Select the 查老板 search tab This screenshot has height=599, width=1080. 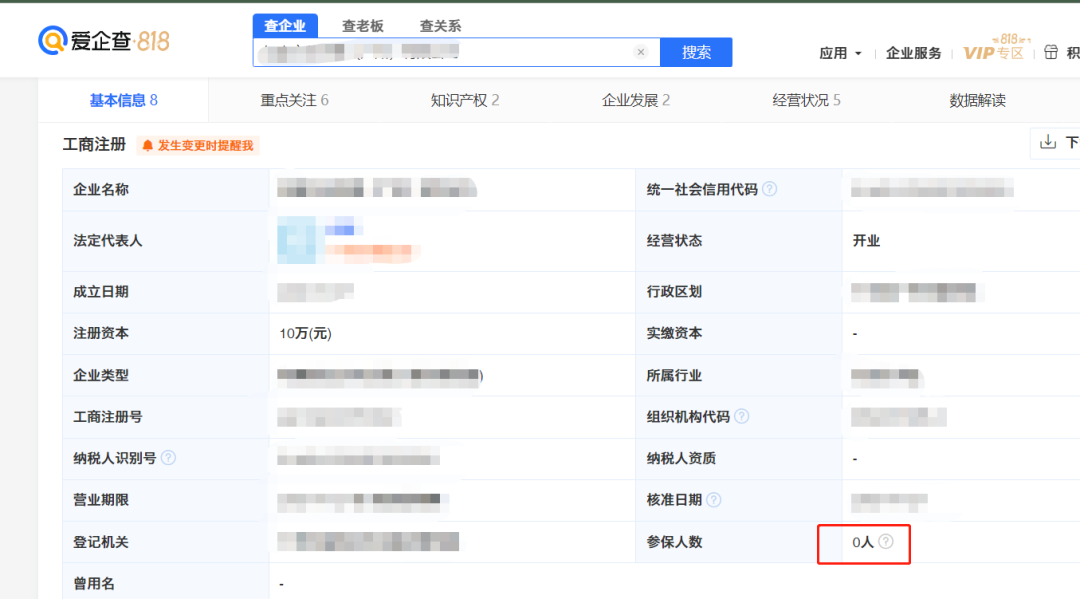362,26
